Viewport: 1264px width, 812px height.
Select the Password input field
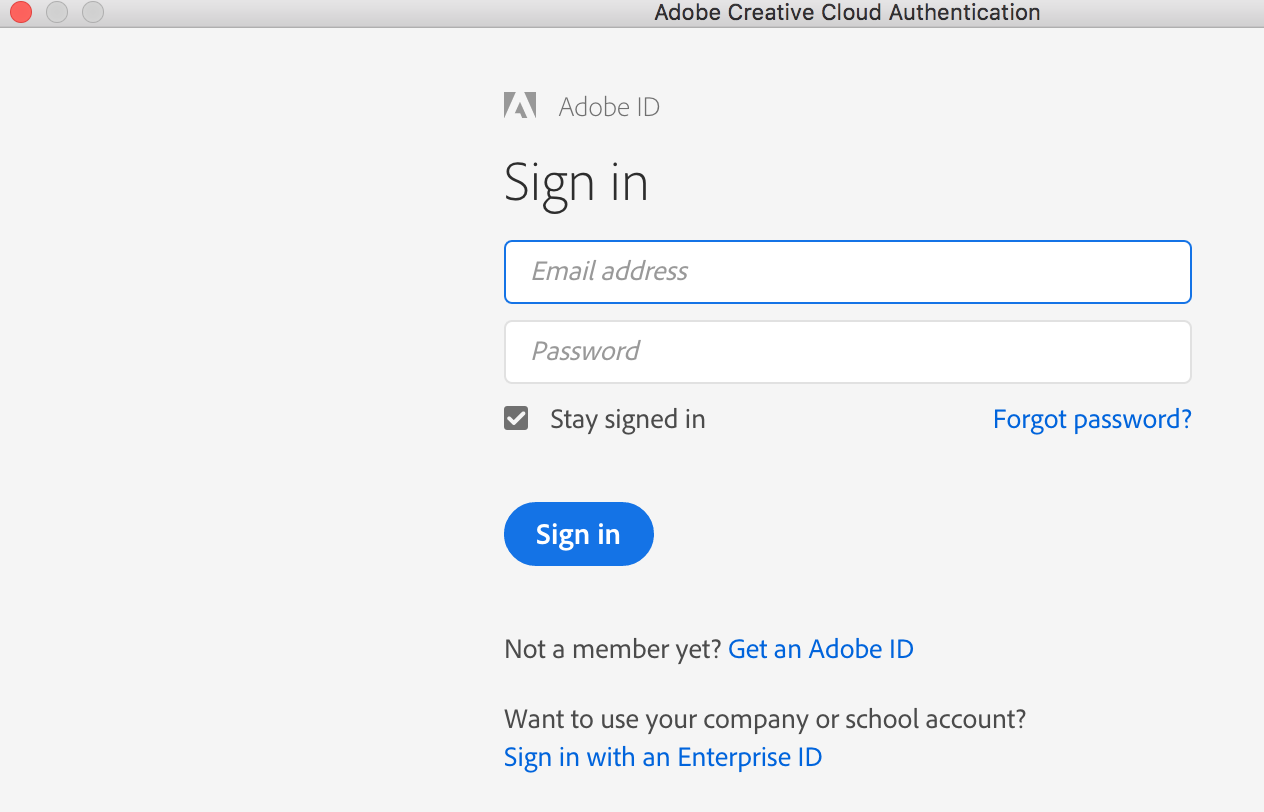point(847,352)
